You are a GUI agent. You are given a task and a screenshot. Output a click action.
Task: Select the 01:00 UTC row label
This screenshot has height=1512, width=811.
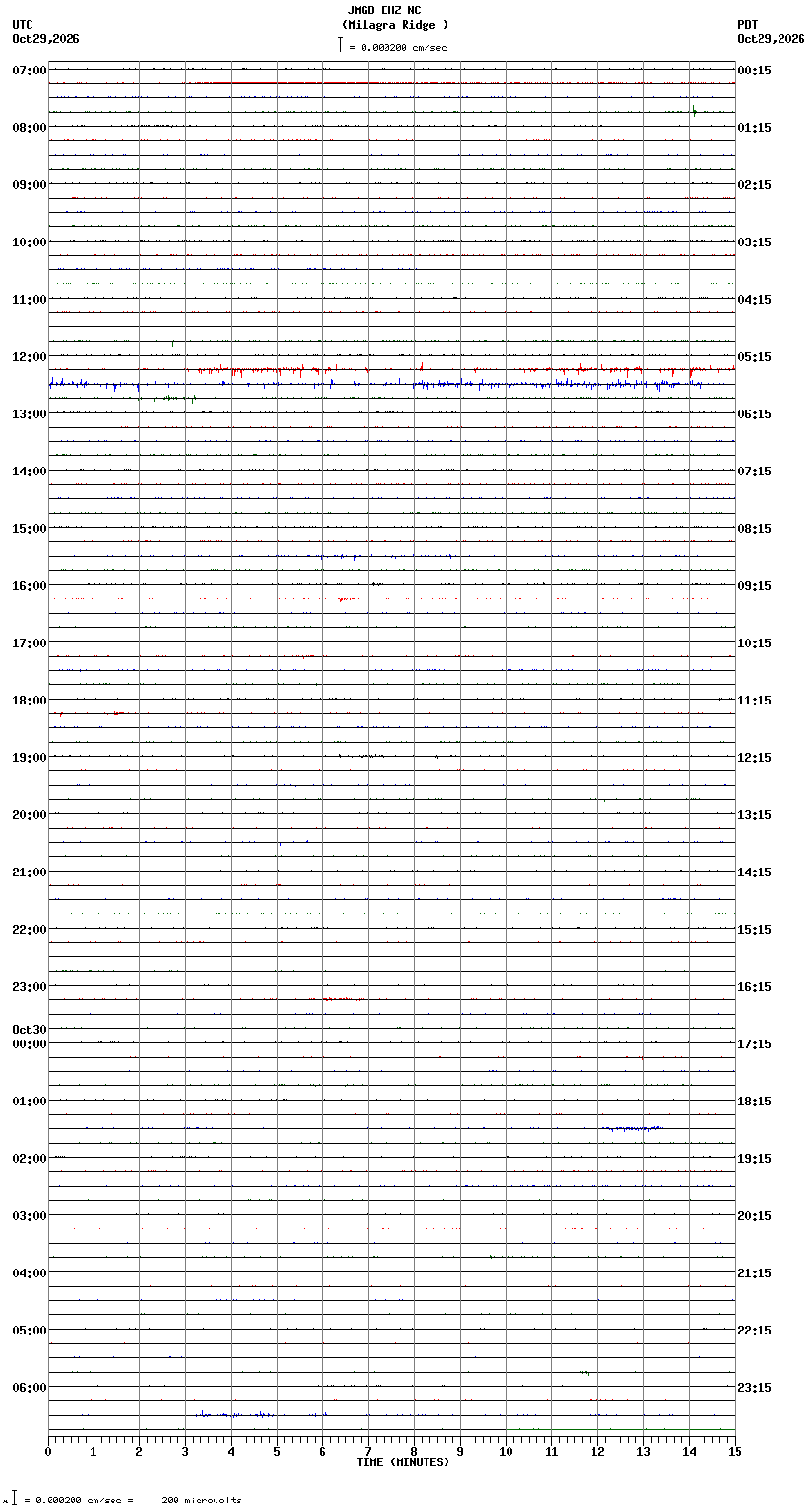(x=30, y=1102)
